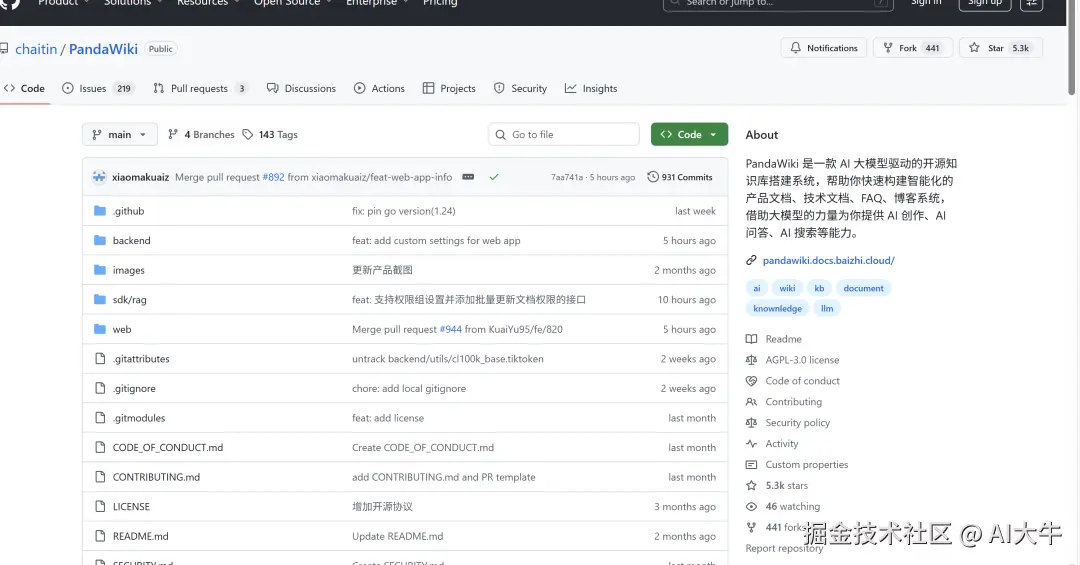This screenshot has width=1080, height=565.
Task: Click the LICENSE file icon
Action: tap(100, 506)
